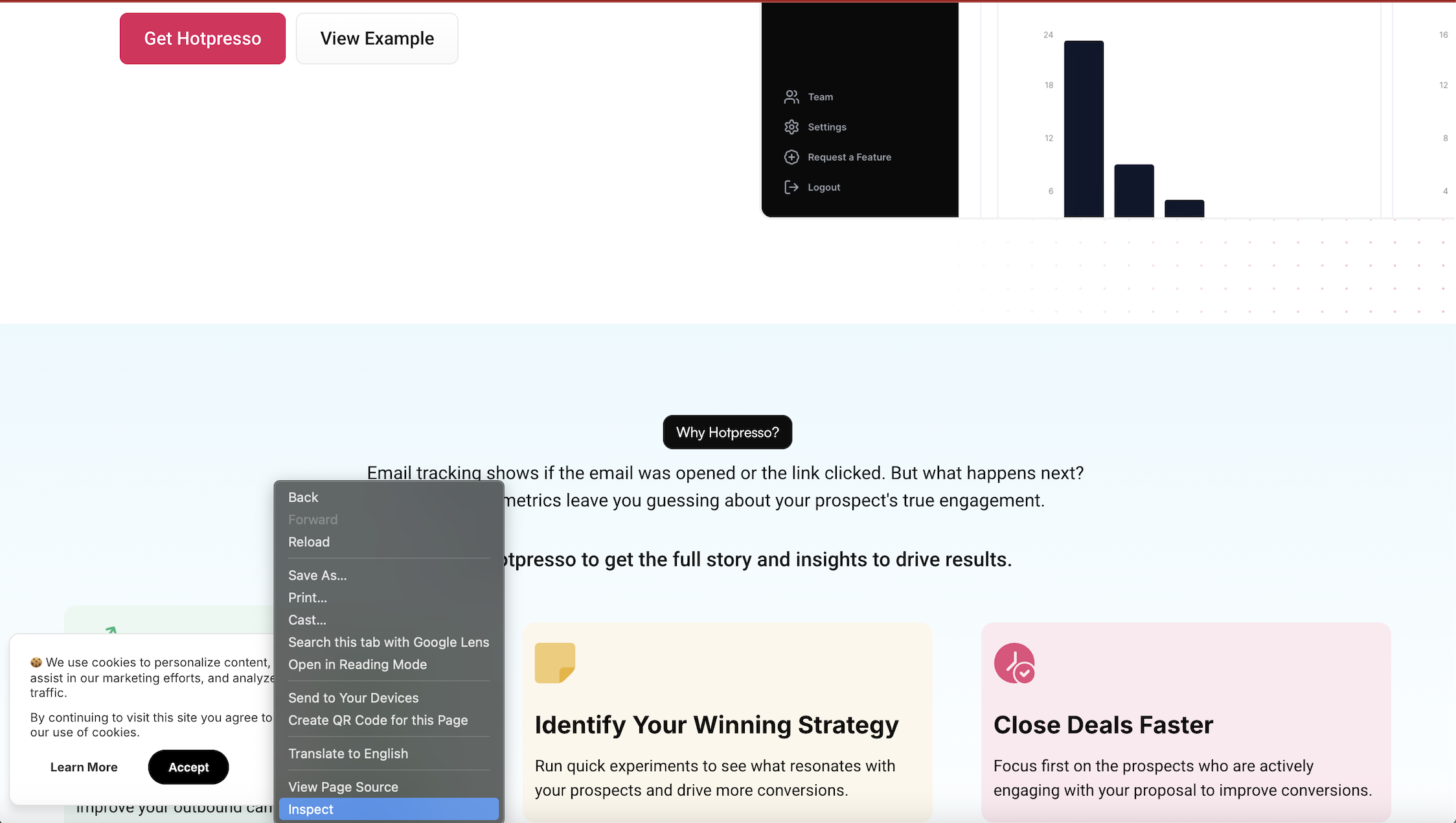Viewport: 1456px width, 823px height.
Task: Log out using the sidebar logout icon
Action: click(x=791, y=187)
